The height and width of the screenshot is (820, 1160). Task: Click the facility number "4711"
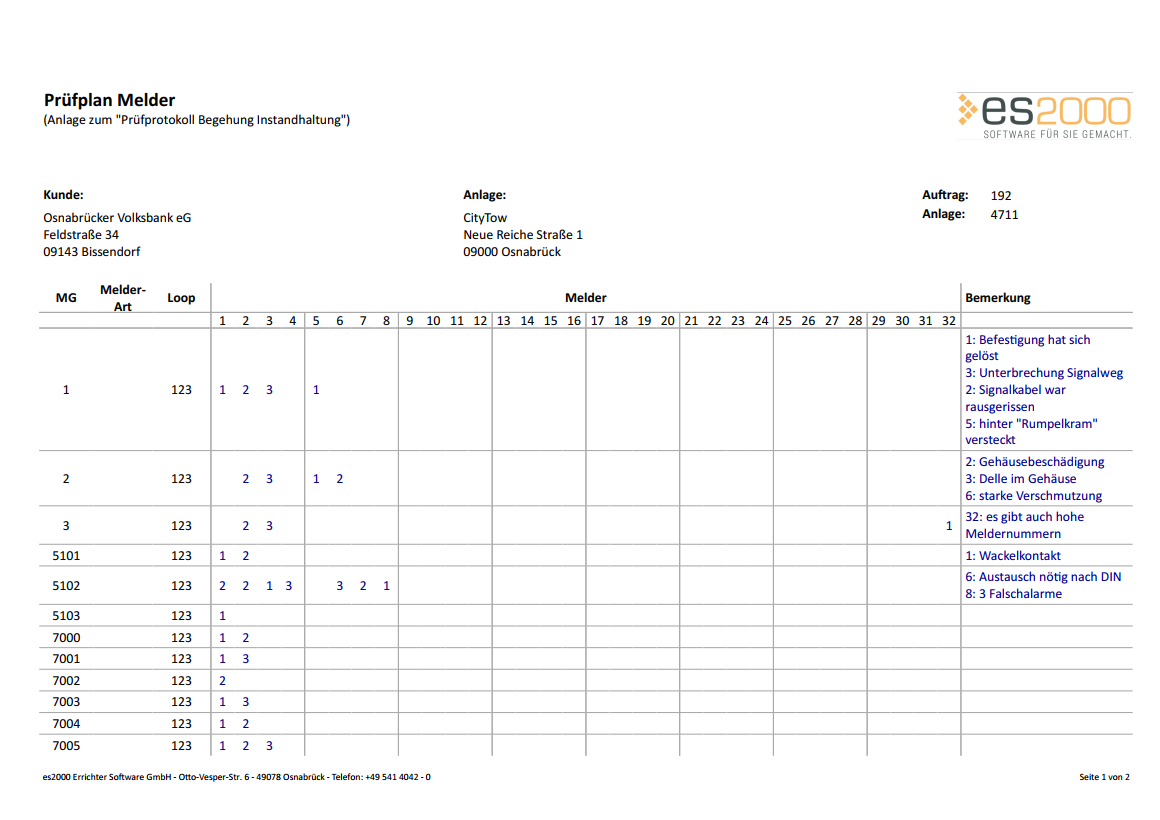click(x=1004, y=215)
